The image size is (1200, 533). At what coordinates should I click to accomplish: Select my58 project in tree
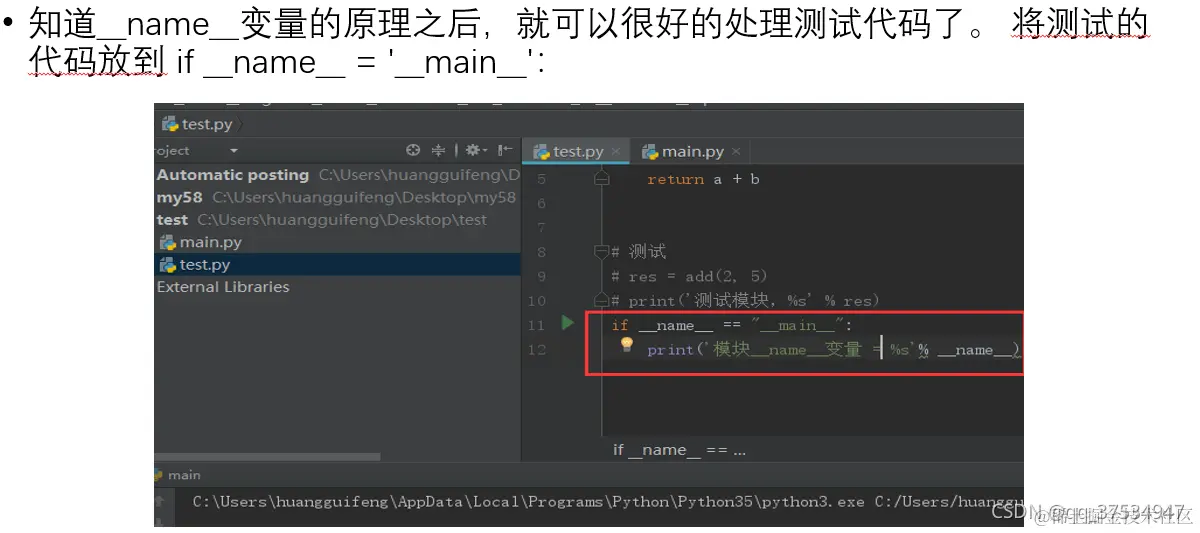tap(337, 198)
